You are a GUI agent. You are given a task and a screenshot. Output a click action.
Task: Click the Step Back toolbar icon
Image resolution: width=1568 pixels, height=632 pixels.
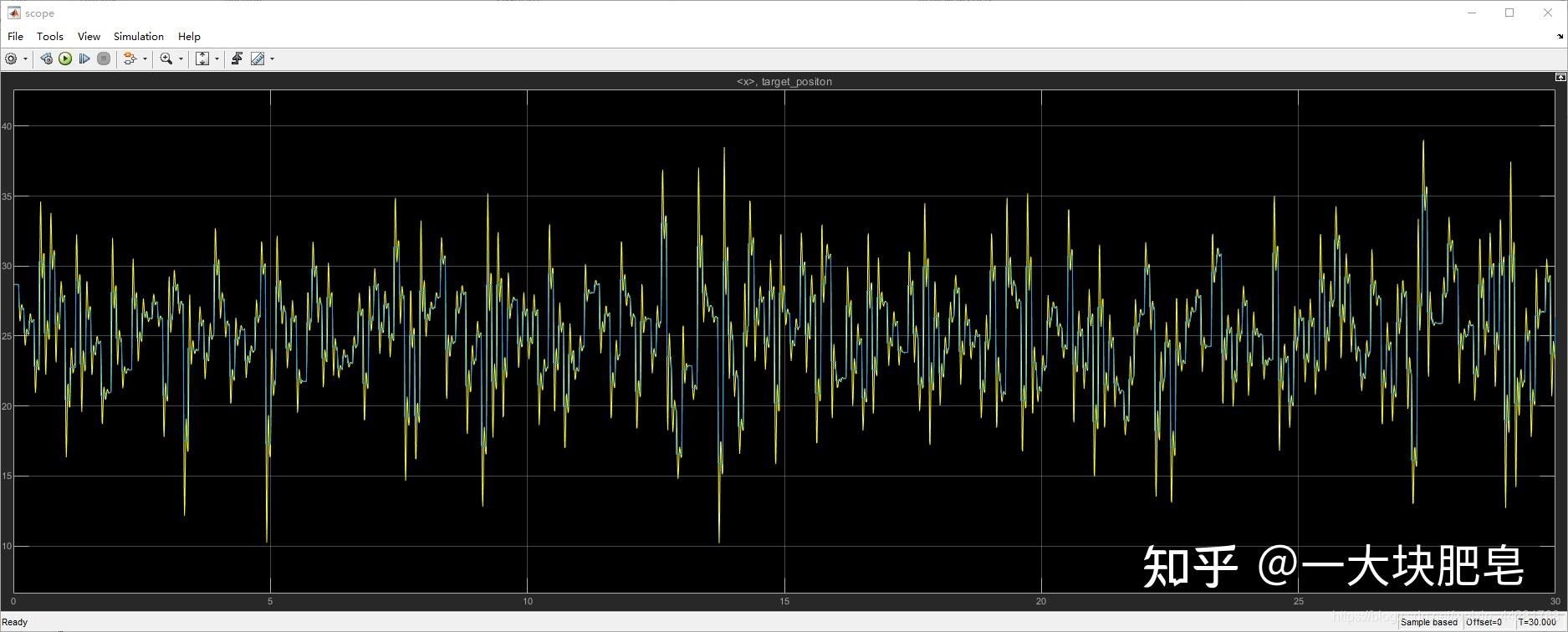pyautogui.click(x=46, y=59)
